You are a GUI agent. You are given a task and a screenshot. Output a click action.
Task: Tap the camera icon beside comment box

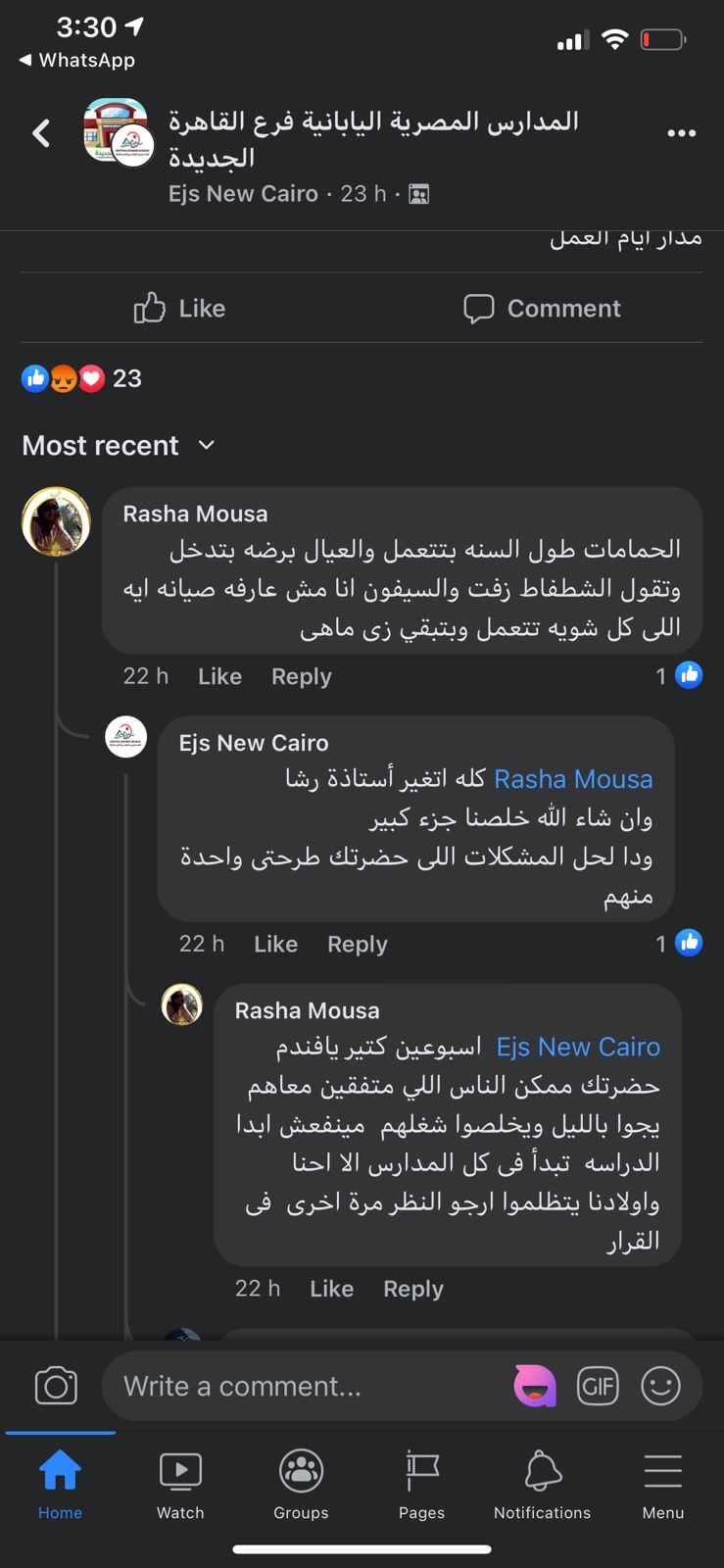pos(56,1386)
